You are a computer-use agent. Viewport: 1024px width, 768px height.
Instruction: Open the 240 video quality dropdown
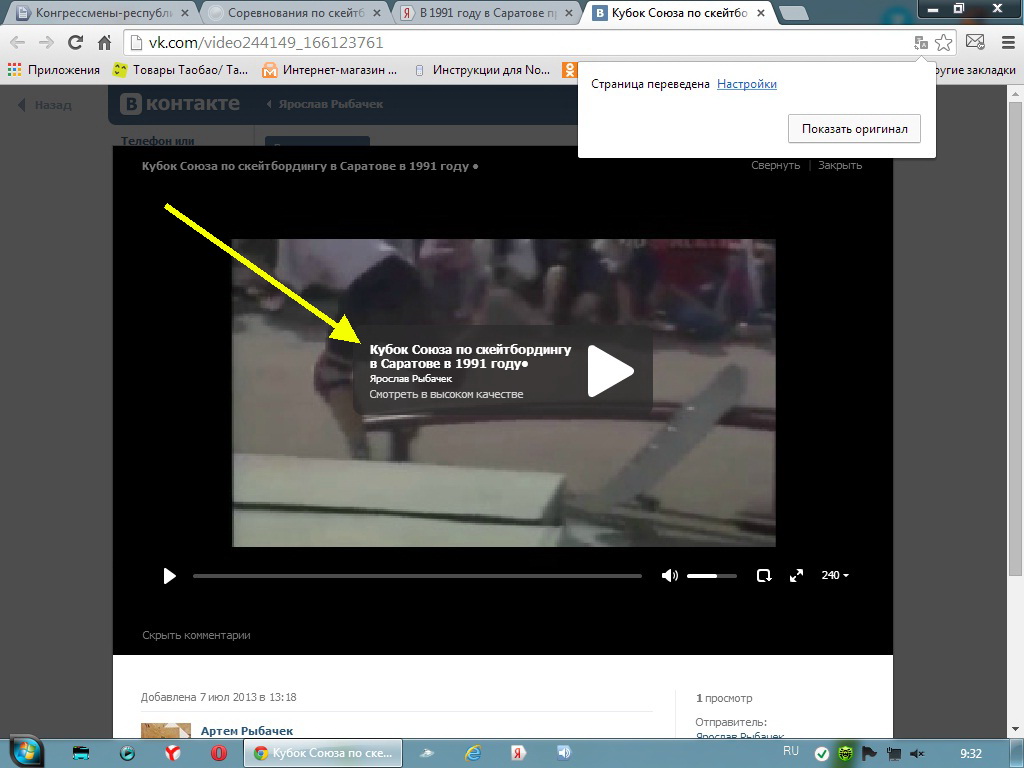834,576
